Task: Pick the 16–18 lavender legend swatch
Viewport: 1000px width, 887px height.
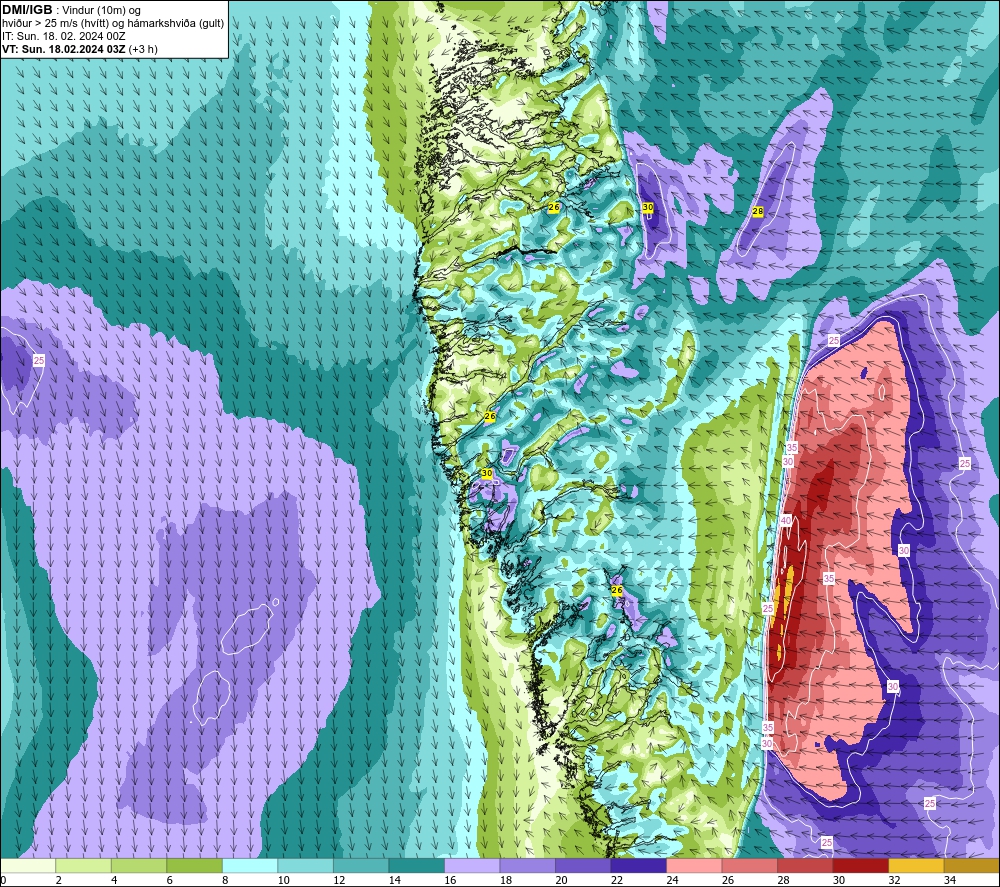Action: [x=472, y=865]
